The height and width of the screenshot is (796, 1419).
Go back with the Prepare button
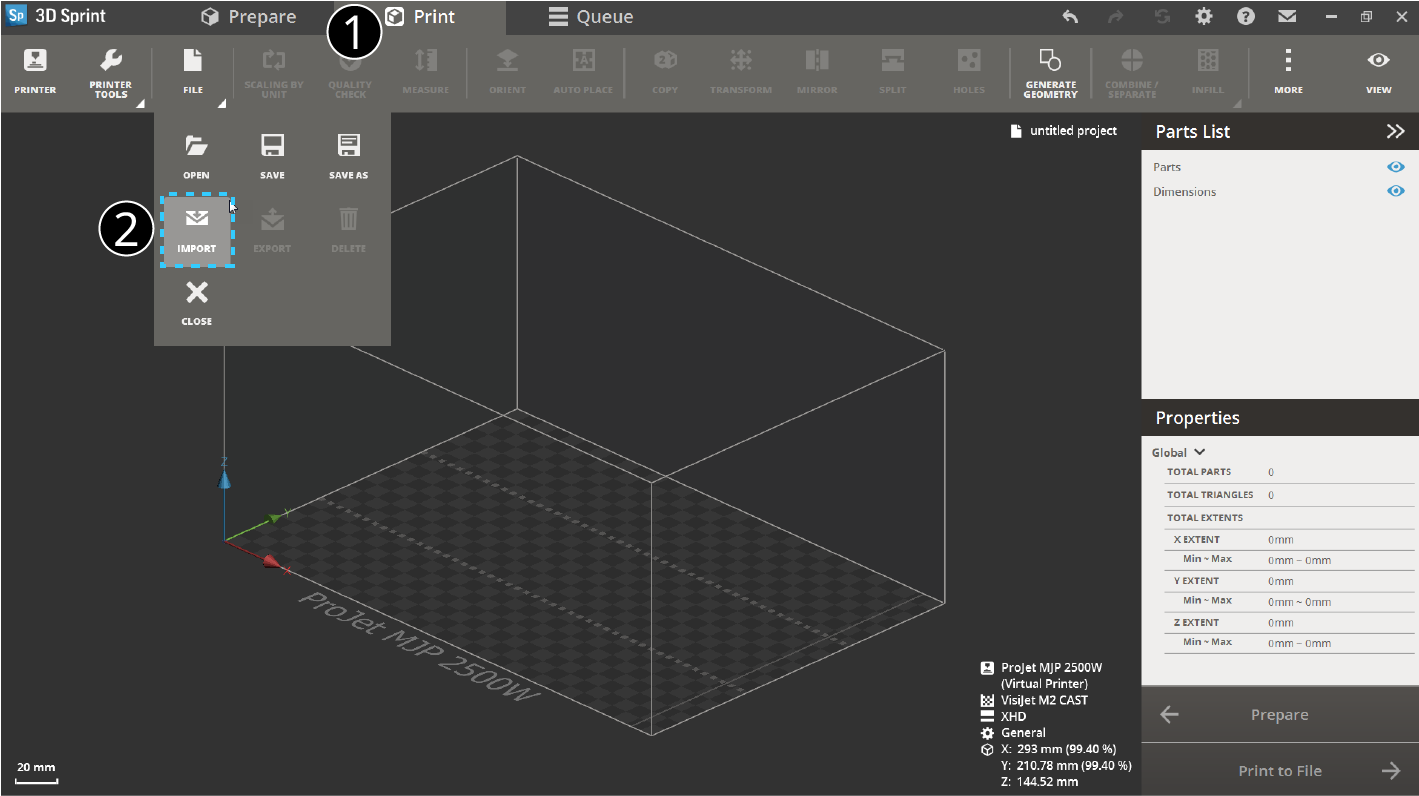(x=1280, y=714)
